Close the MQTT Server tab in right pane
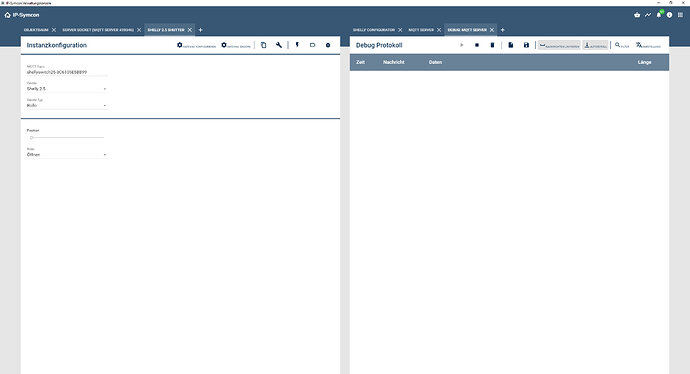This screenshot has height=374, width=690. pyautogui.click(x=439, y=30)
